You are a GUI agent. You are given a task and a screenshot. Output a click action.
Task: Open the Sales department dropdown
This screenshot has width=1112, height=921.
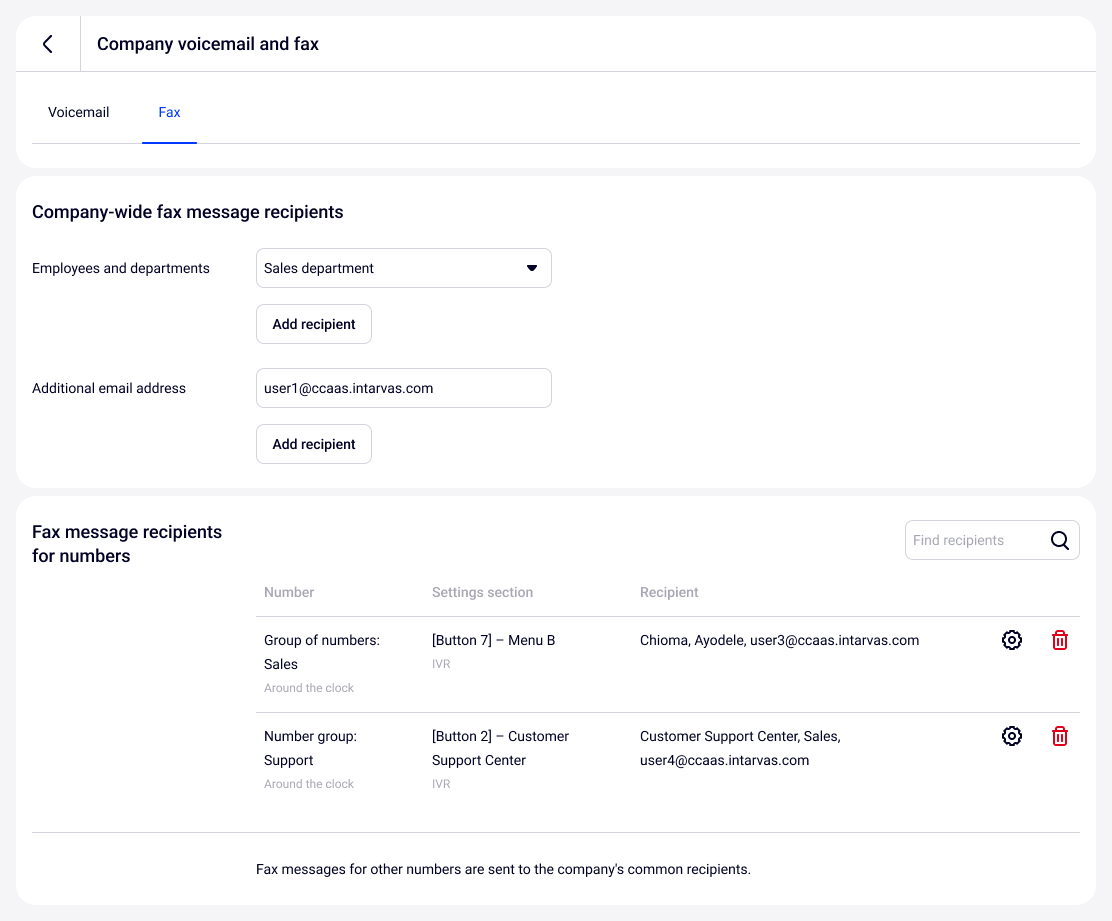click(x=403, y=268)
